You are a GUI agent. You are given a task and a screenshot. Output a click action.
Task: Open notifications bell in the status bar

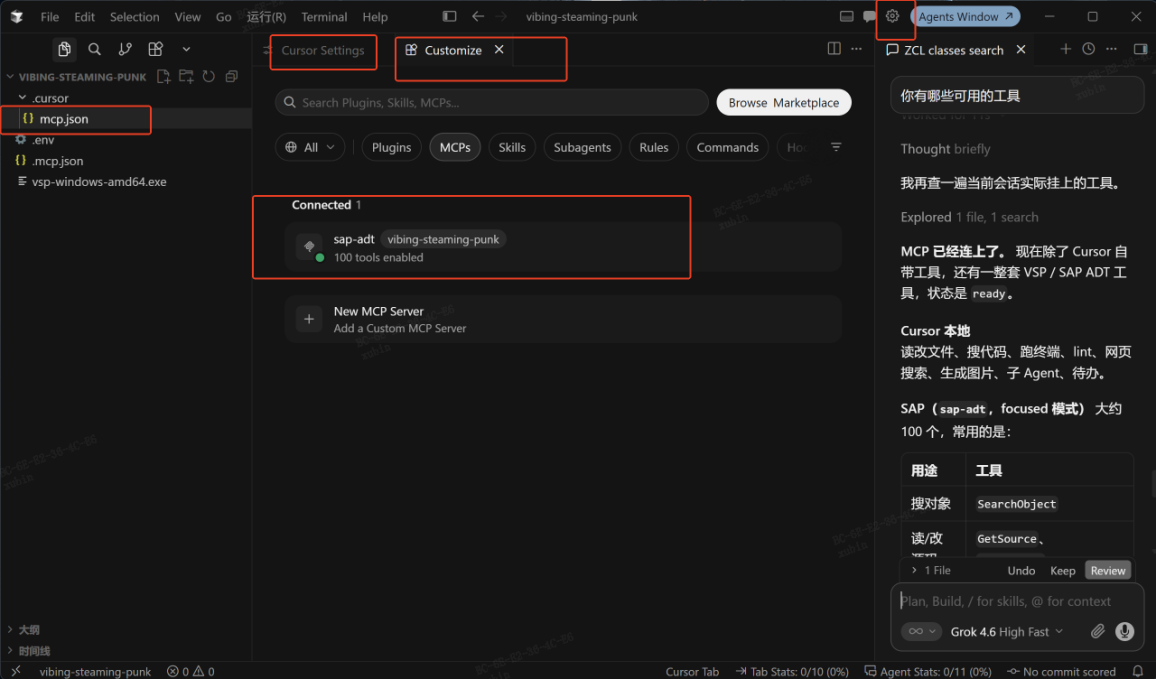(x=1138, y=671)
